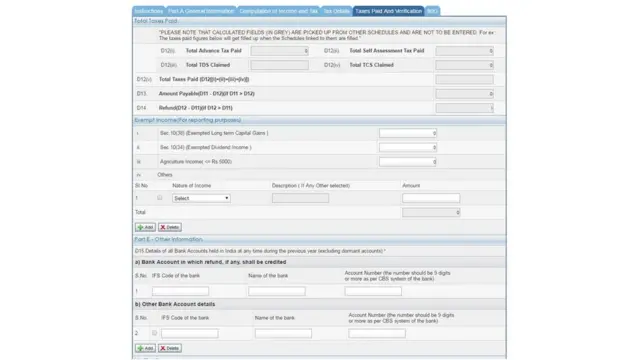This screenshot has width=640, height=360.
Task: Click Account Number field for refund bank account
Action: (x=373, y=291)
